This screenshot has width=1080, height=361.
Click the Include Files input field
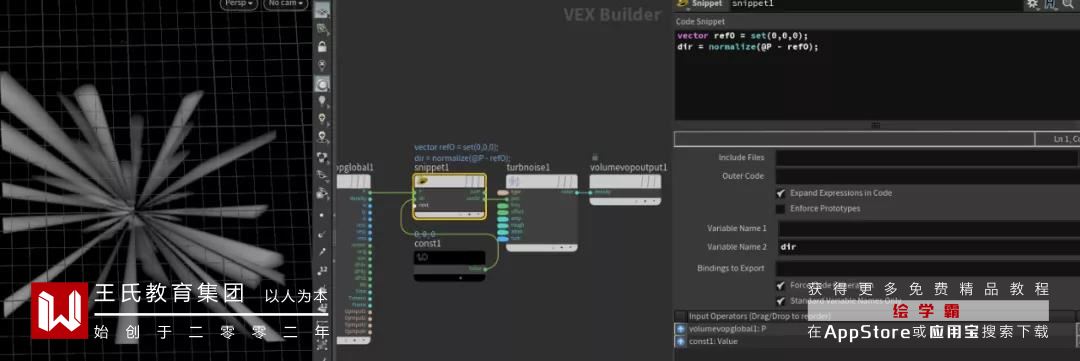(927, 158)
